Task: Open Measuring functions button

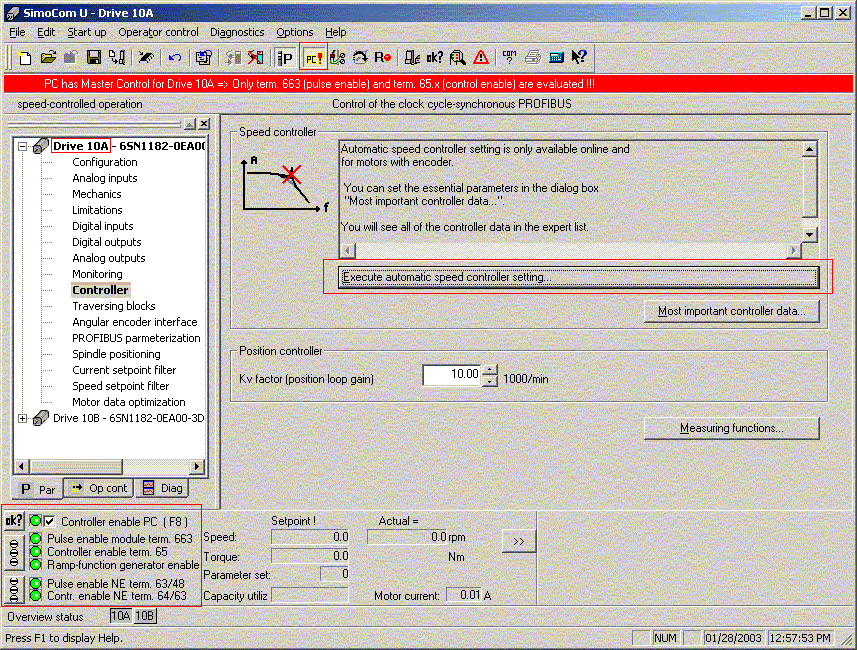Action: (731, 428)
